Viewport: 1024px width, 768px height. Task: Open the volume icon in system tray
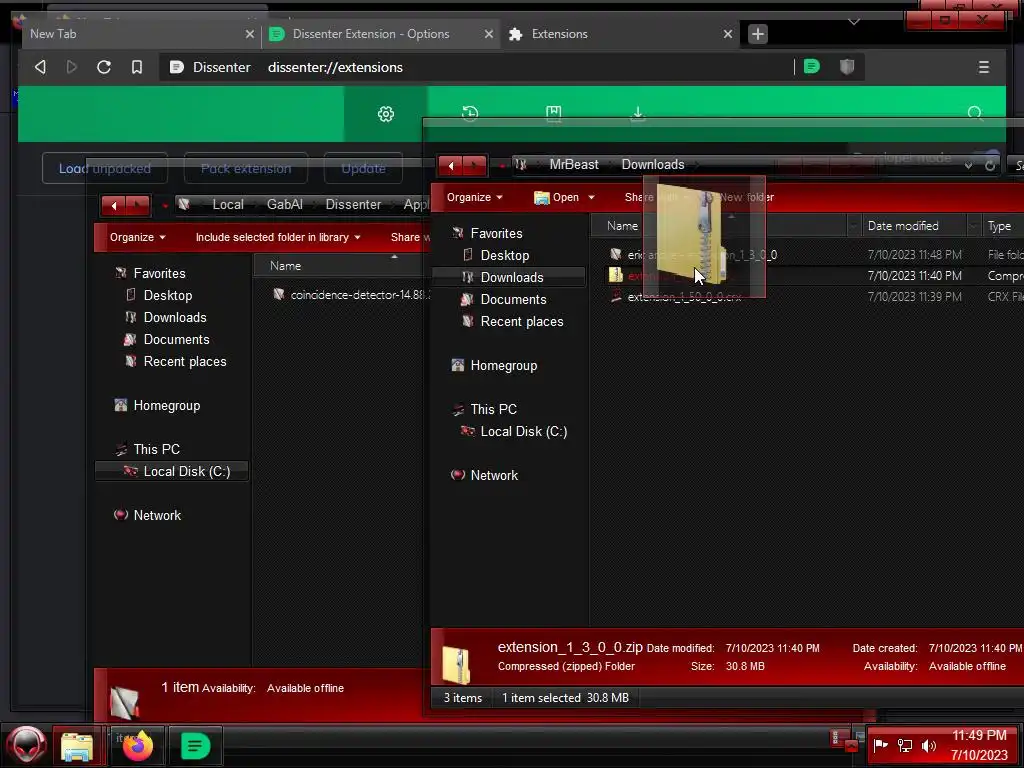point(929,745)
